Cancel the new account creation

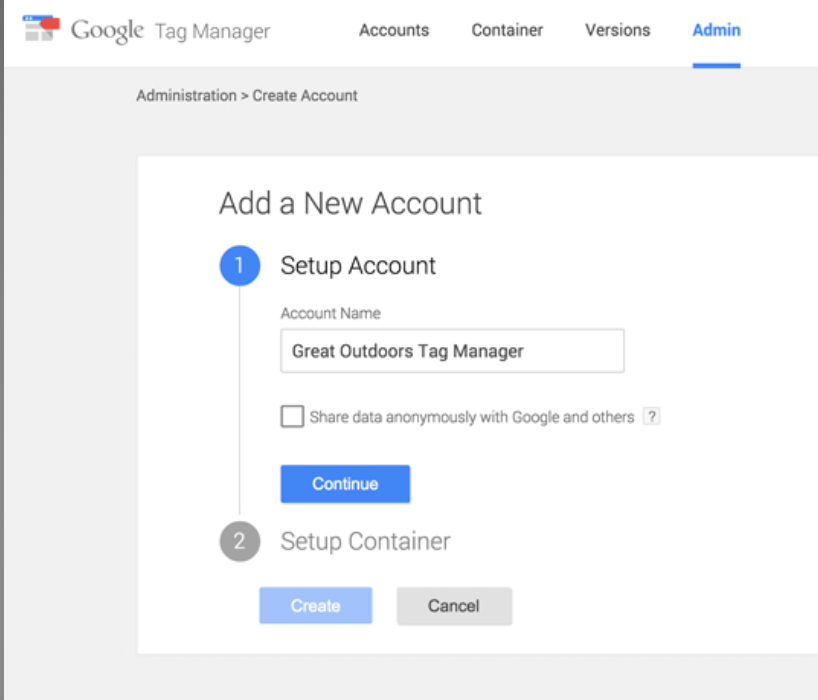[x=454, y=606]
